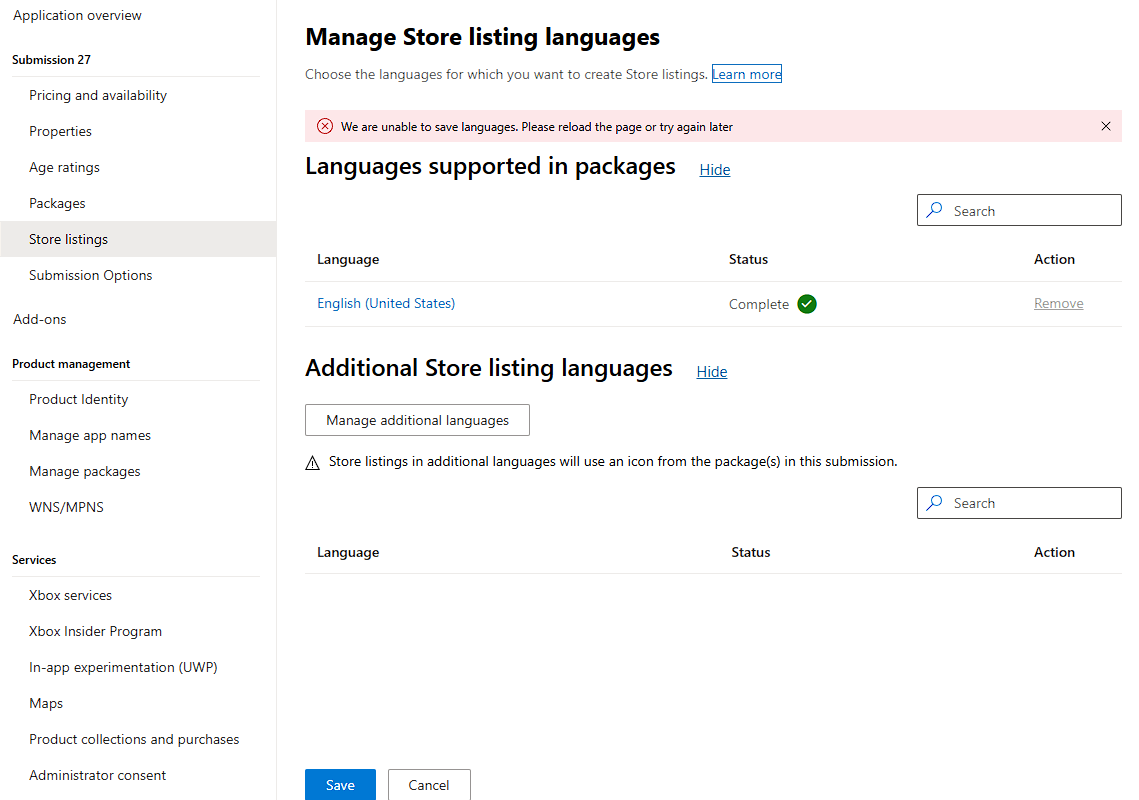Dismiss the error banner with the X icon
Screen dimensions: 1139x800
[1106, 126]
